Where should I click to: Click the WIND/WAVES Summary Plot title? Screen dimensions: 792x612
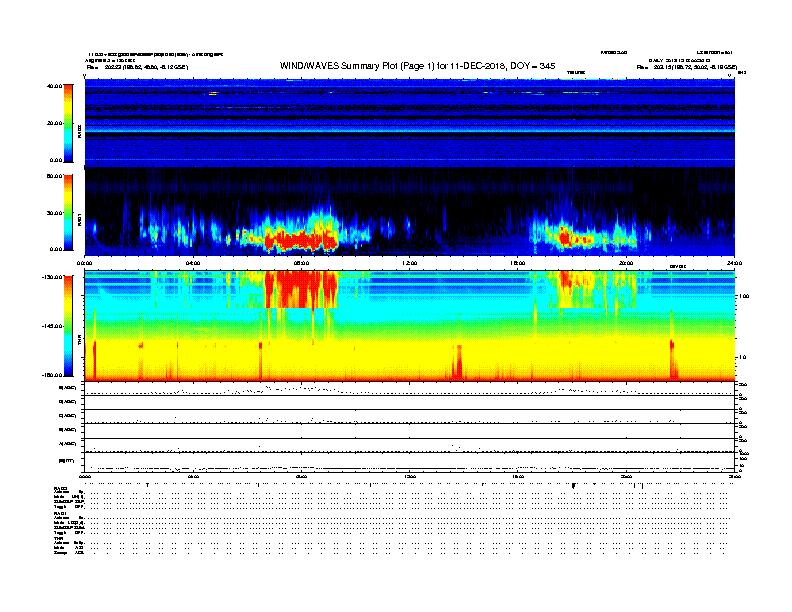pyautogui.click(x=417, y=66)
